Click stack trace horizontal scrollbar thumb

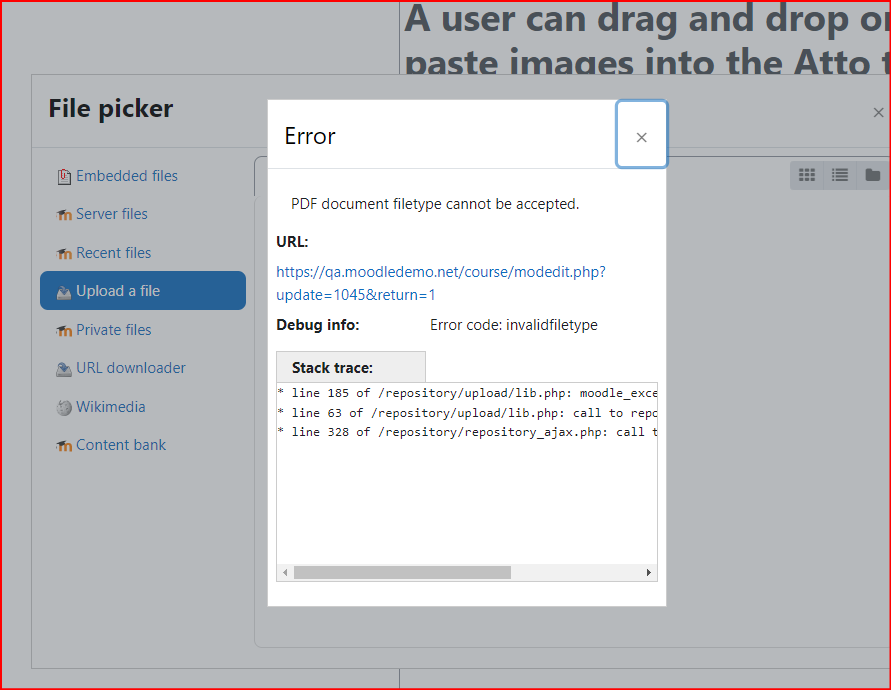coord(402,572)
